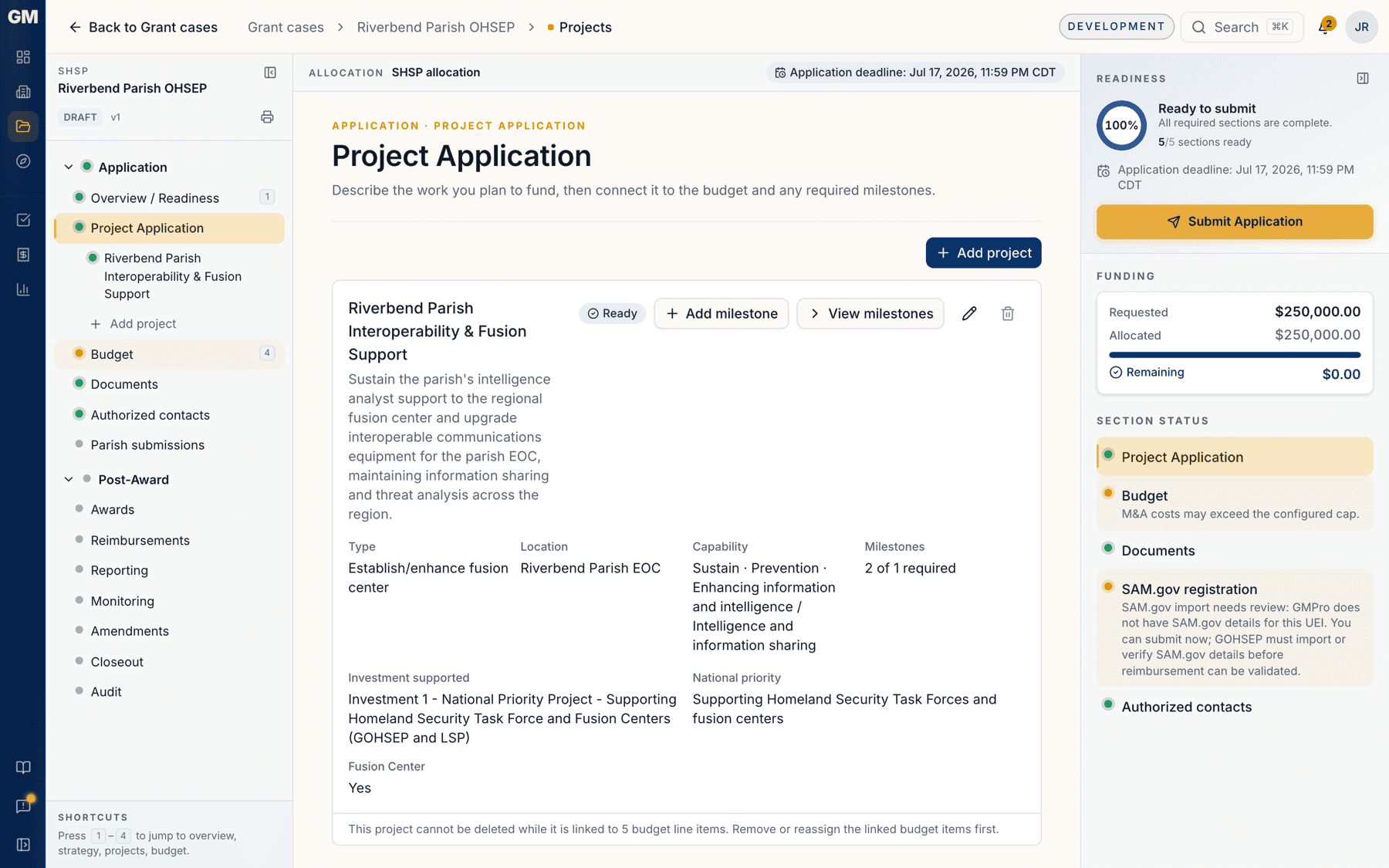
Task: Open Overview / Readiness section
Action: pos(169,198)
